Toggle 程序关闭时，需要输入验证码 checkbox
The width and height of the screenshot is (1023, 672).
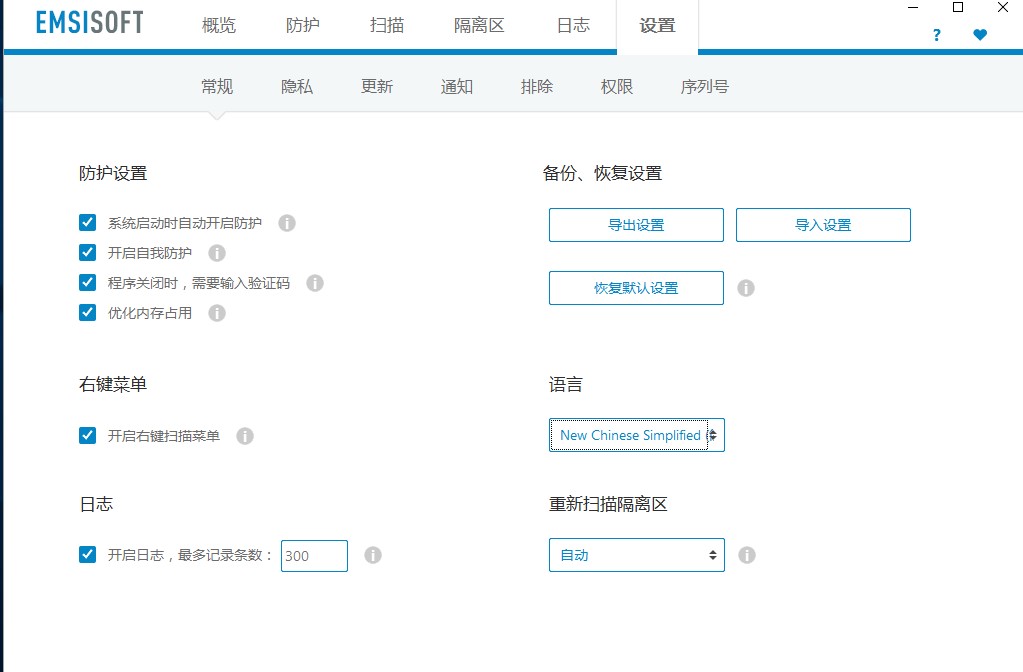[x=87, y=283]
